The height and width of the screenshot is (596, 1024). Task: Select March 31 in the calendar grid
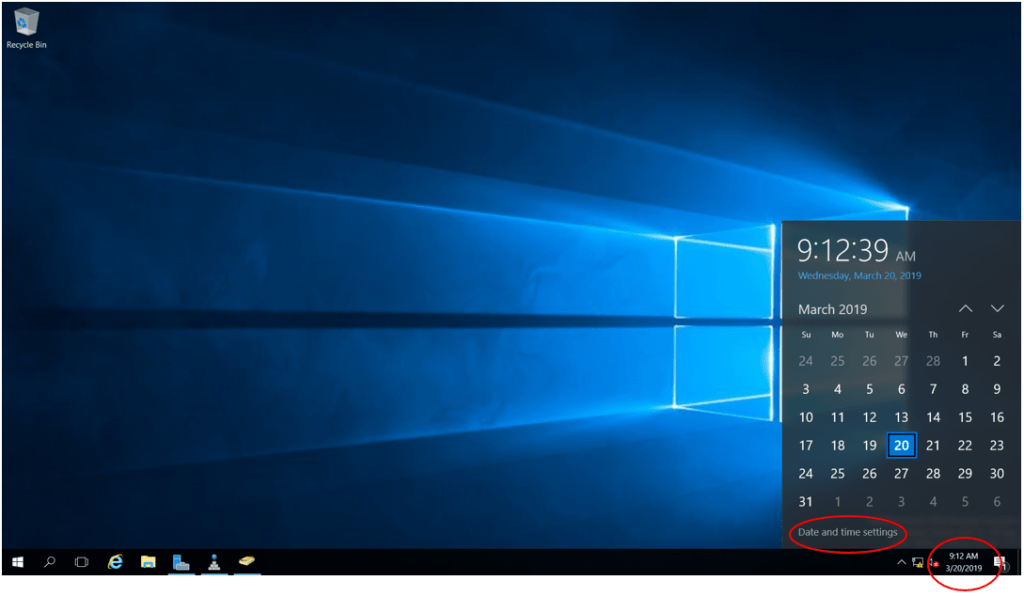click(806, 501)
